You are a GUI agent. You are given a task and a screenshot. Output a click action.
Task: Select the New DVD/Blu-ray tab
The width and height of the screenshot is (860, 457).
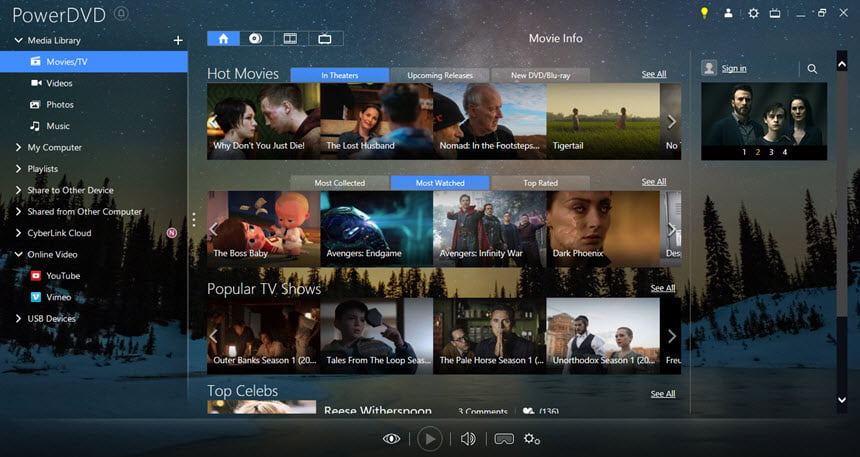540,75
